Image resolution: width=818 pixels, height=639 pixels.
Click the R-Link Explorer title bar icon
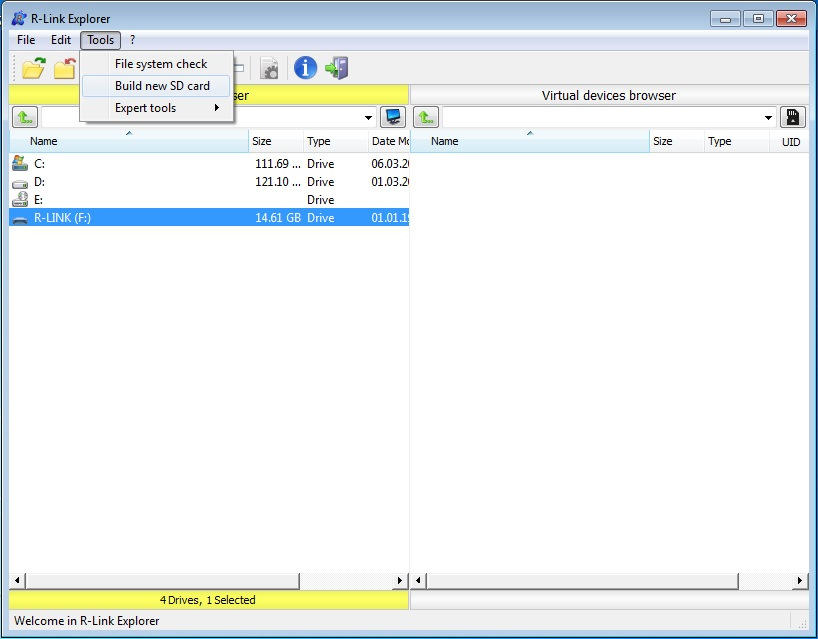(19, 19)
